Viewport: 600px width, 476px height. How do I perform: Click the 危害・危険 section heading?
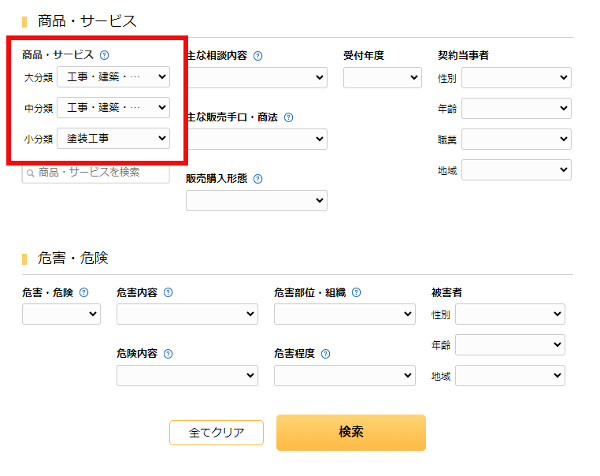73,258
